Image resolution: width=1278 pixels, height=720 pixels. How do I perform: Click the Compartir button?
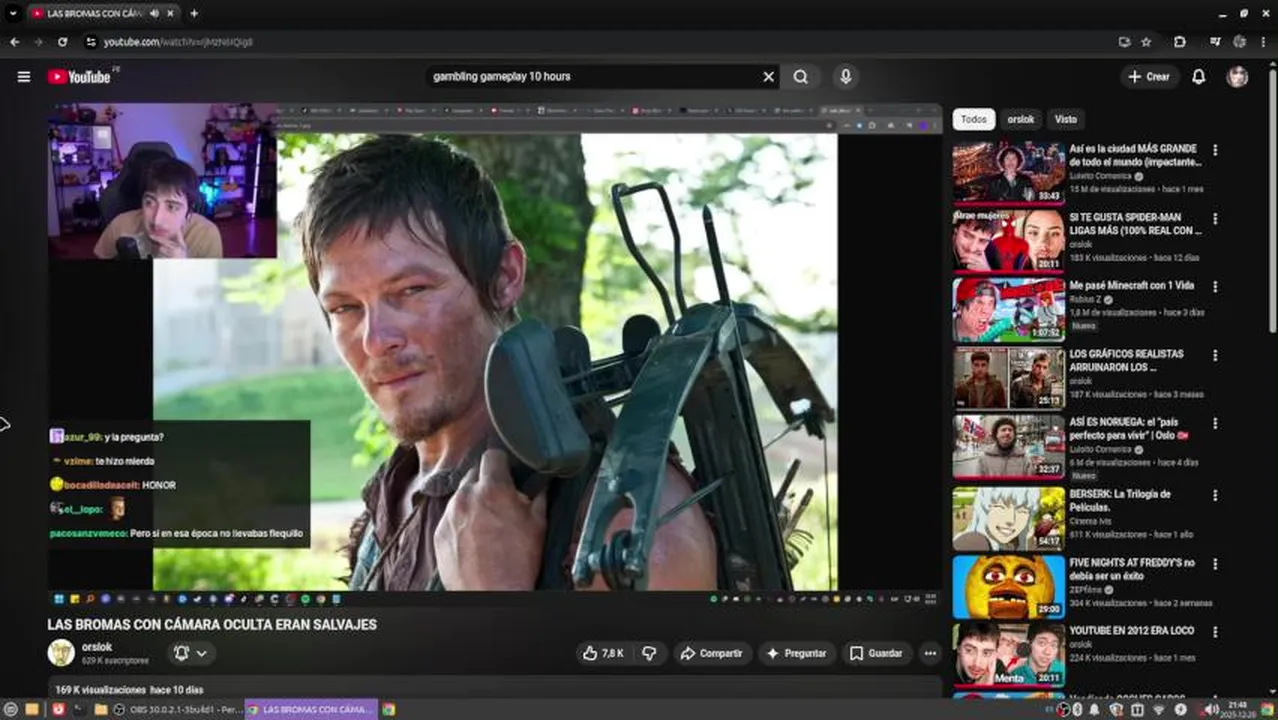tap(711, 653)
